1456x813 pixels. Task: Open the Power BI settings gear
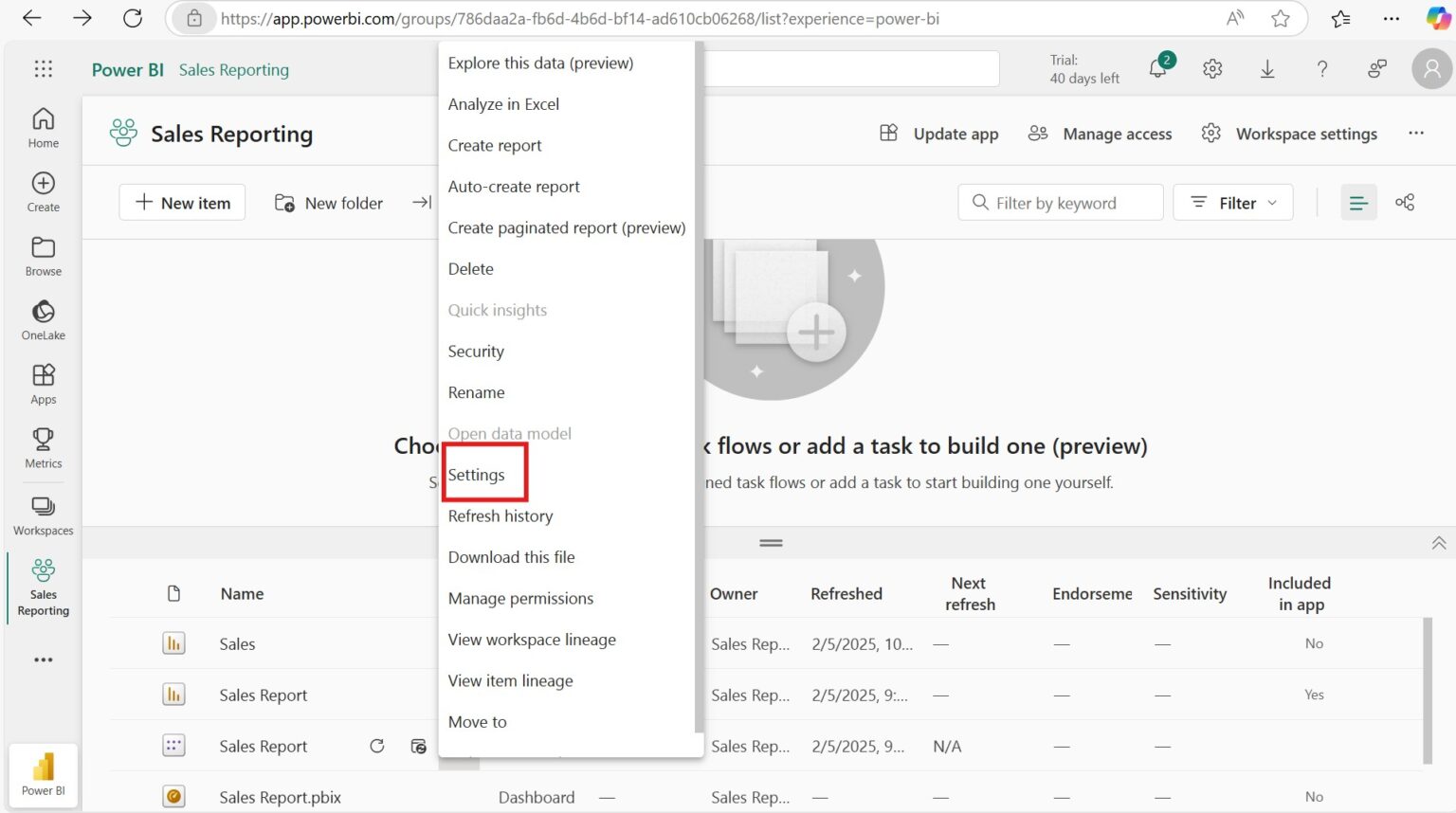[x=1212, y=69]
